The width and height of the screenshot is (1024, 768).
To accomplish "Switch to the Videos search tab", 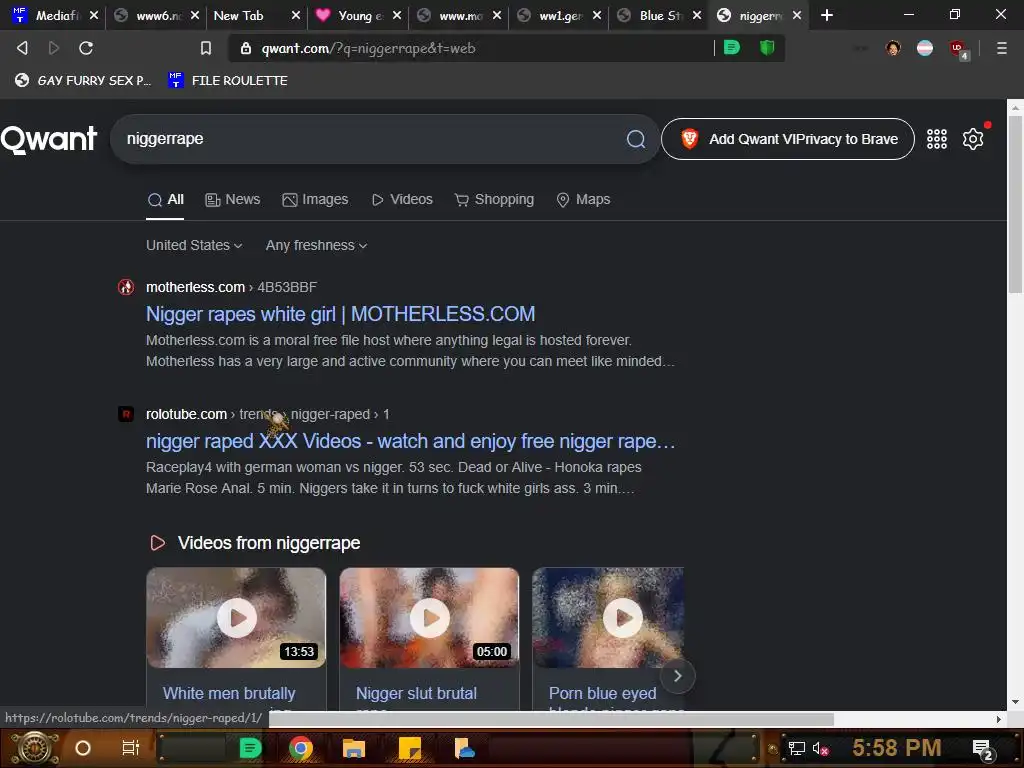I will [x=402, y=200].
